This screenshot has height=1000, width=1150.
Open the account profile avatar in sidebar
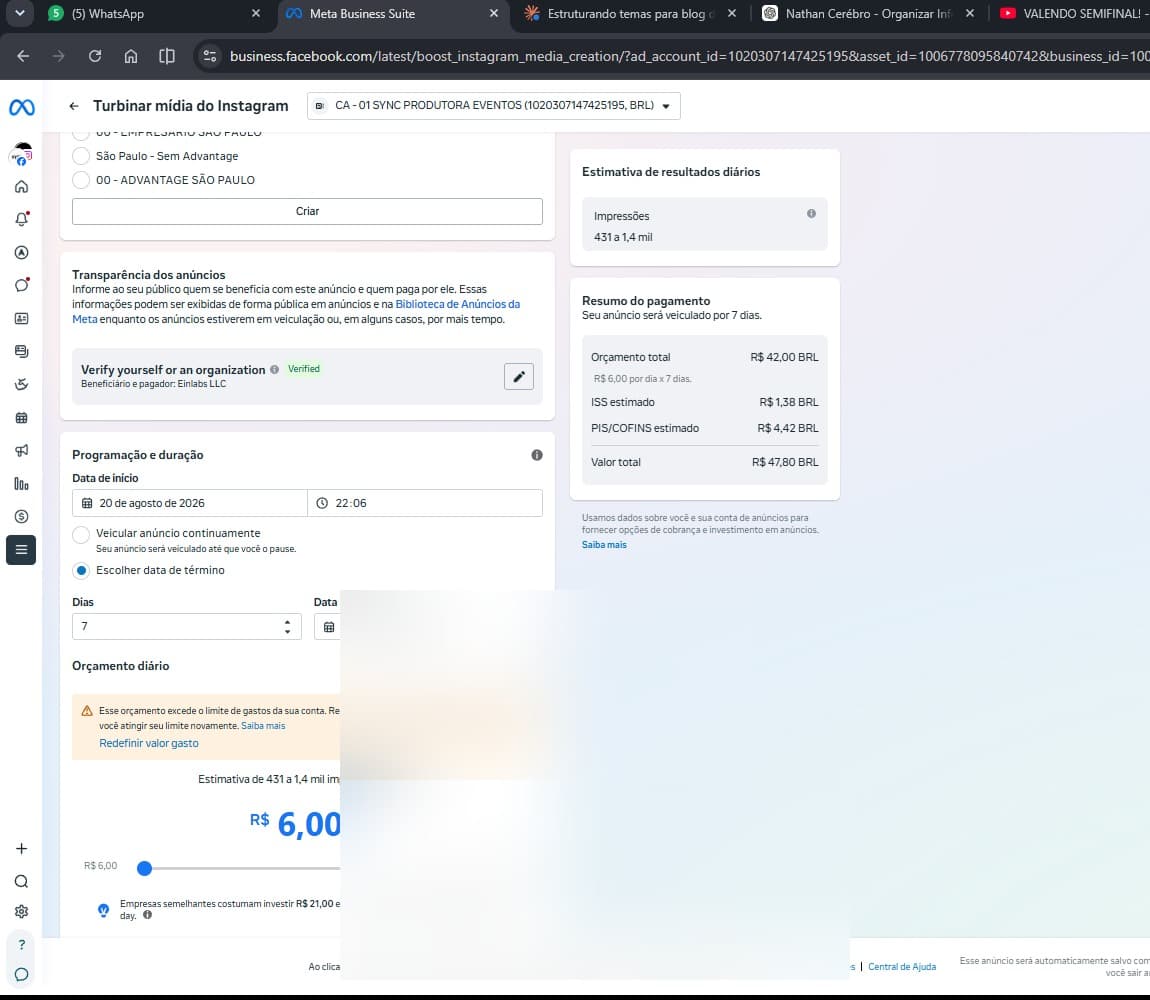pos(21,154)
